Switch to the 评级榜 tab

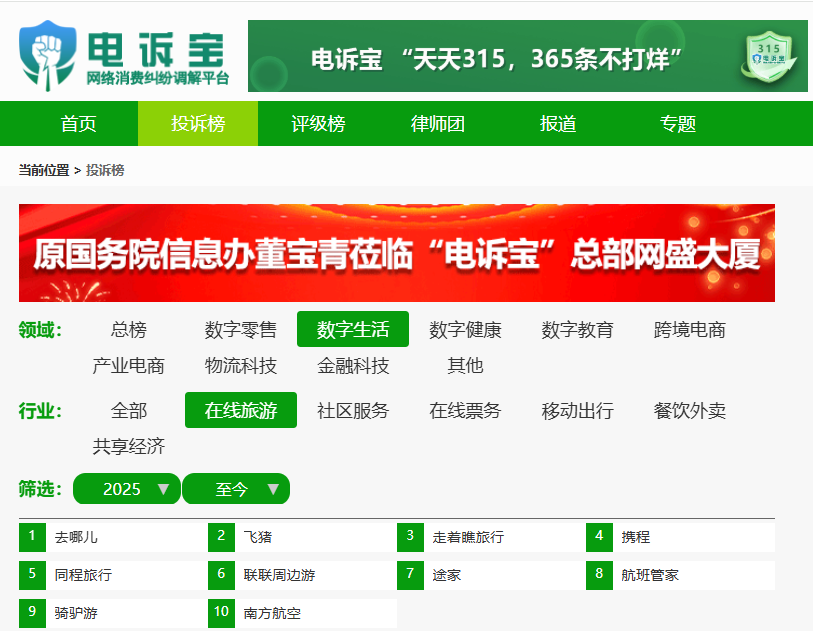[318, 123]
